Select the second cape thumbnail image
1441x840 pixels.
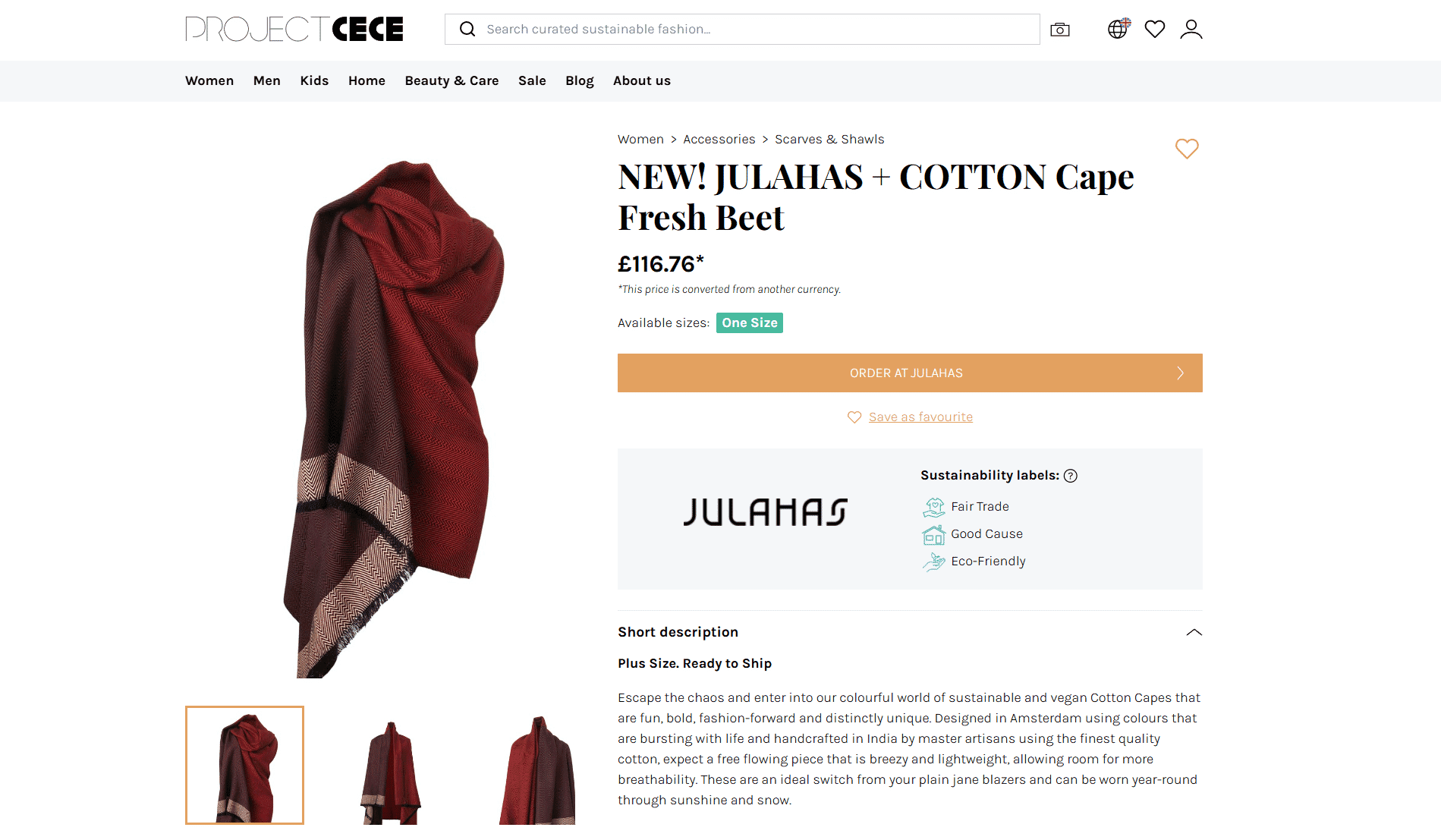pyautogui.click(x=391, y=765)
